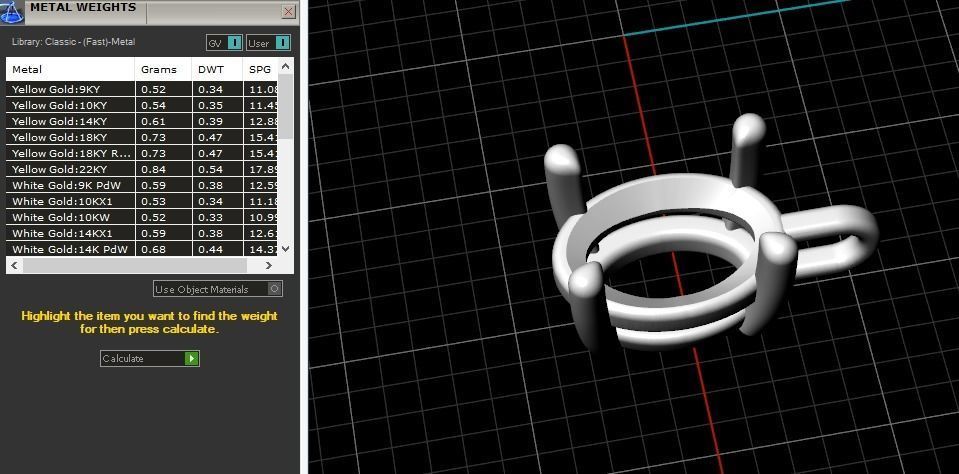959x474 pixels.
Task: Sort by the Metal column header
Action: click(70, 69)
